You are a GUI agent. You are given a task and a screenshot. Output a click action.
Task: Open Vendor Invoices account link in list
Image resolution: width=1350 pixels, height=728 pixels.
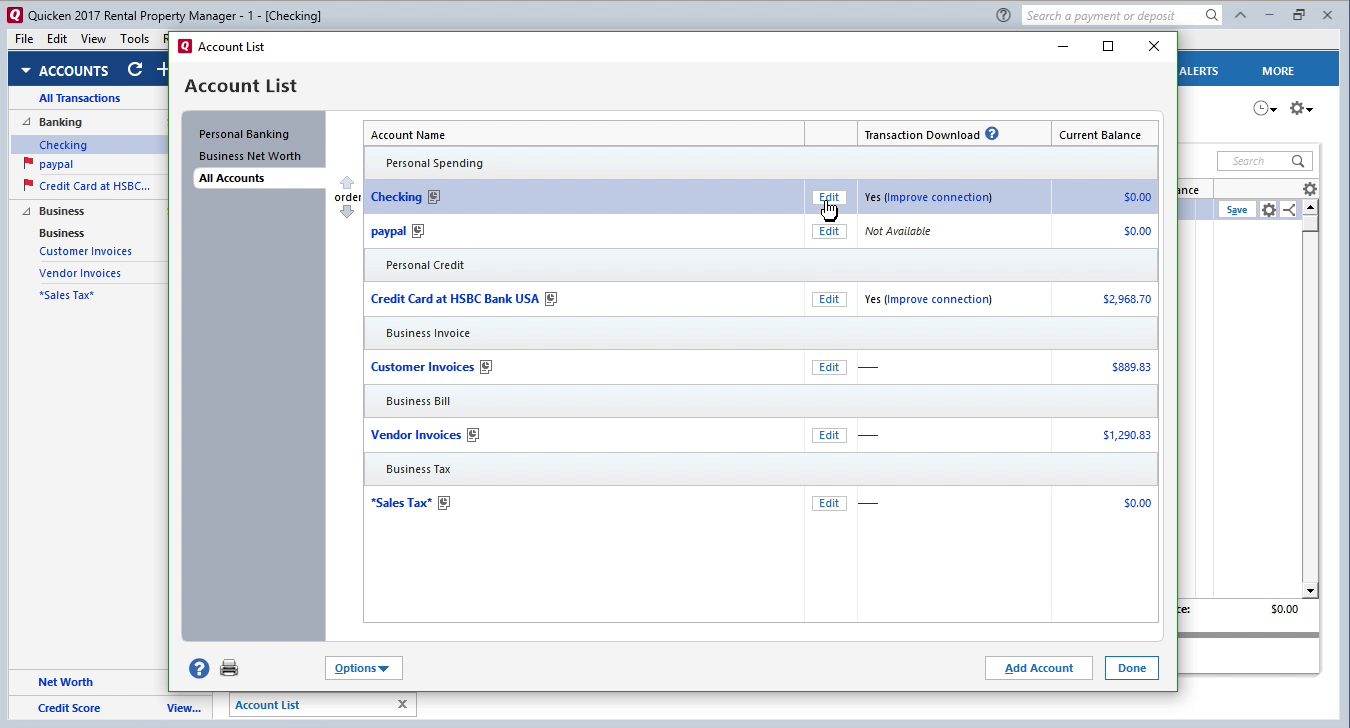pyautogui.click(x=416, y=435)
